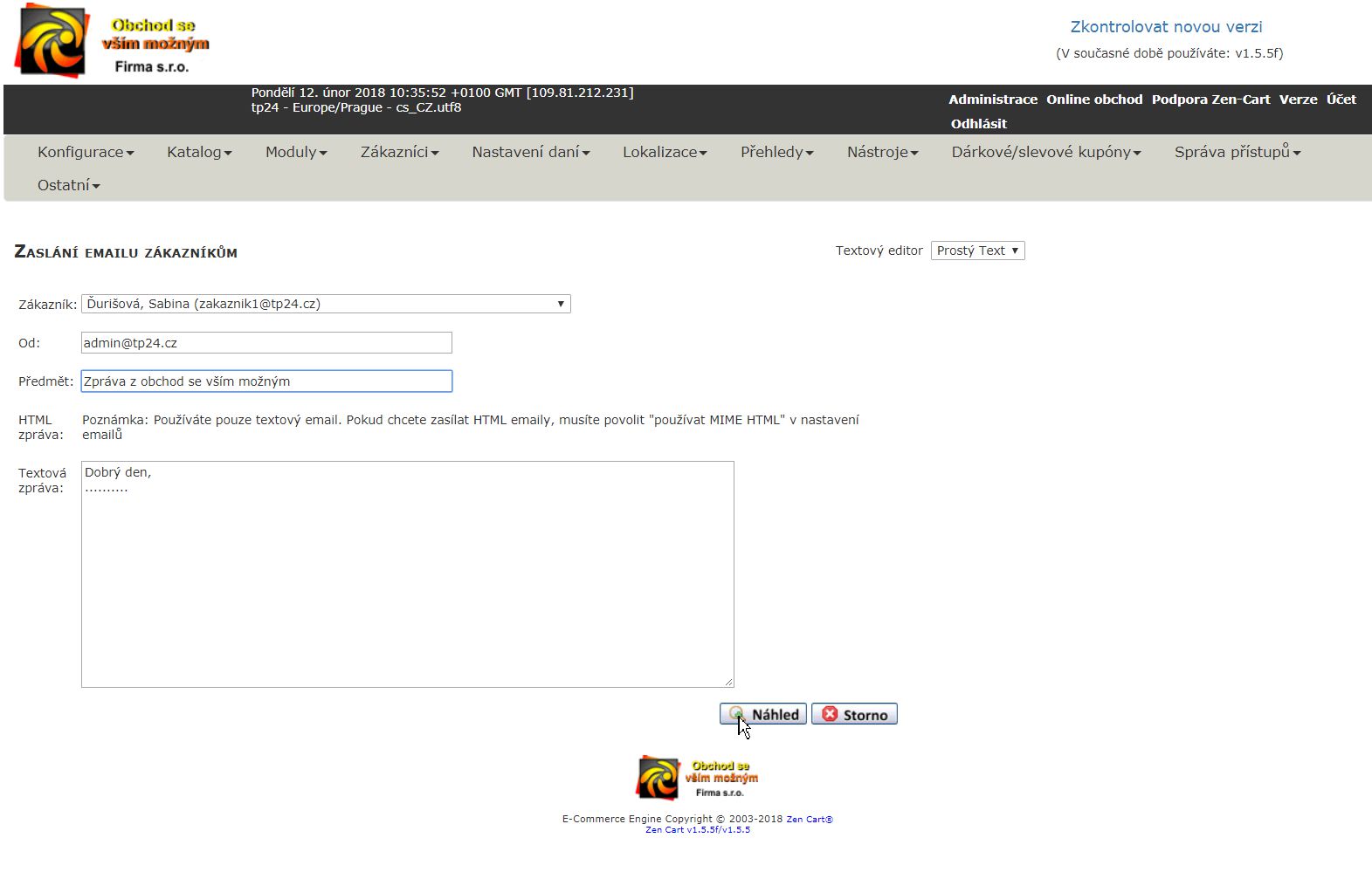The width and height of the screenshot is (1372, 879).
Task: Click the Předmět subject field
Action: 266,381
